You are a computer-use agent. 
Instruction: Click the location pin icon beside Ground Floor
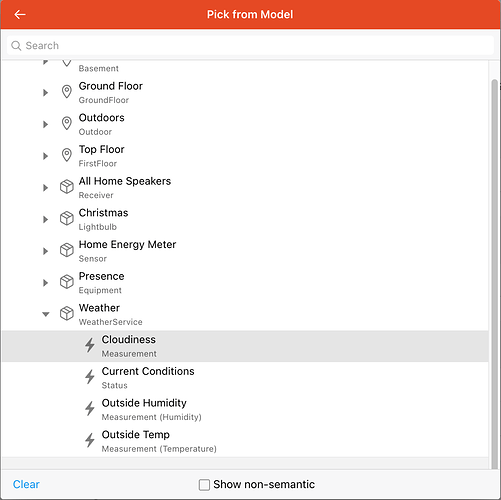67,92
